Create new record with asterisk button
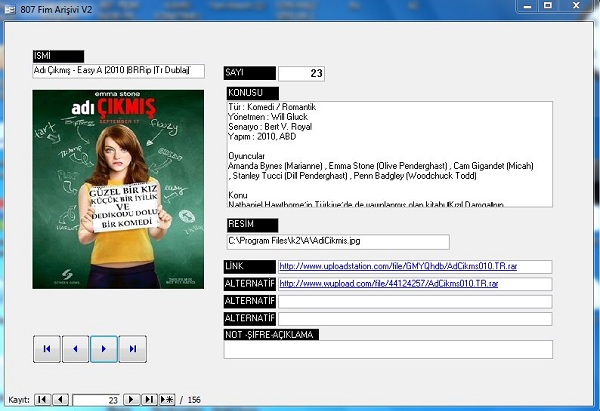This screenshot has height=411, width=600. click(167, 400)
